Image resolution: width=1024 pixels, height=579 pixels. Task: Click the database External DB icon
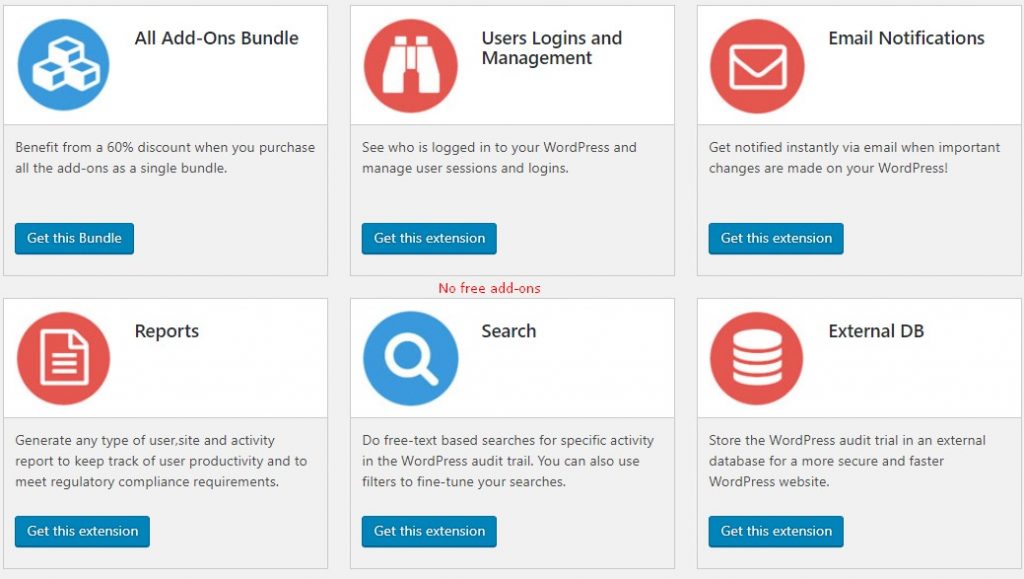[x=756, y=358]
